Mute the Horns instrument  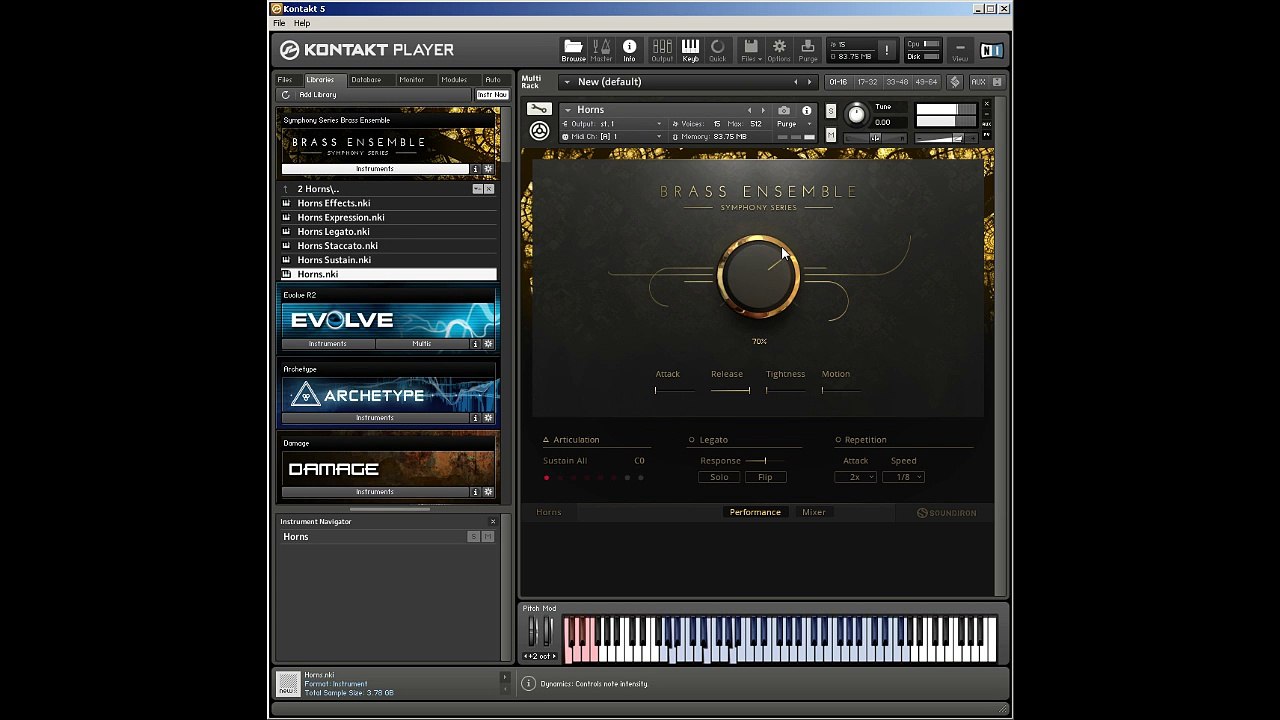[x=830, y=136]
